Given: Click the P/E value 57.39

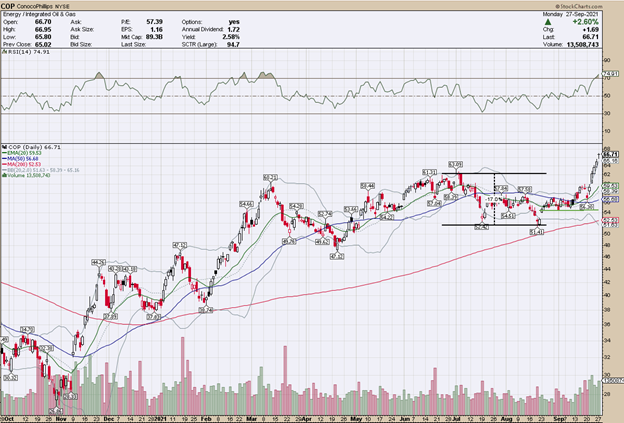Looking at the screenshot, I should [155, 22].
